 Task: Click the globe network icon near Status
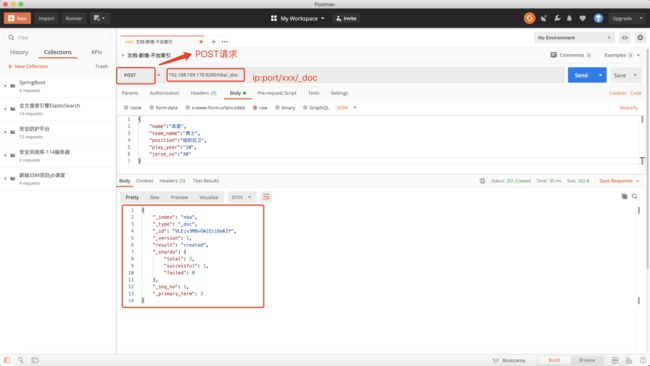482,181
